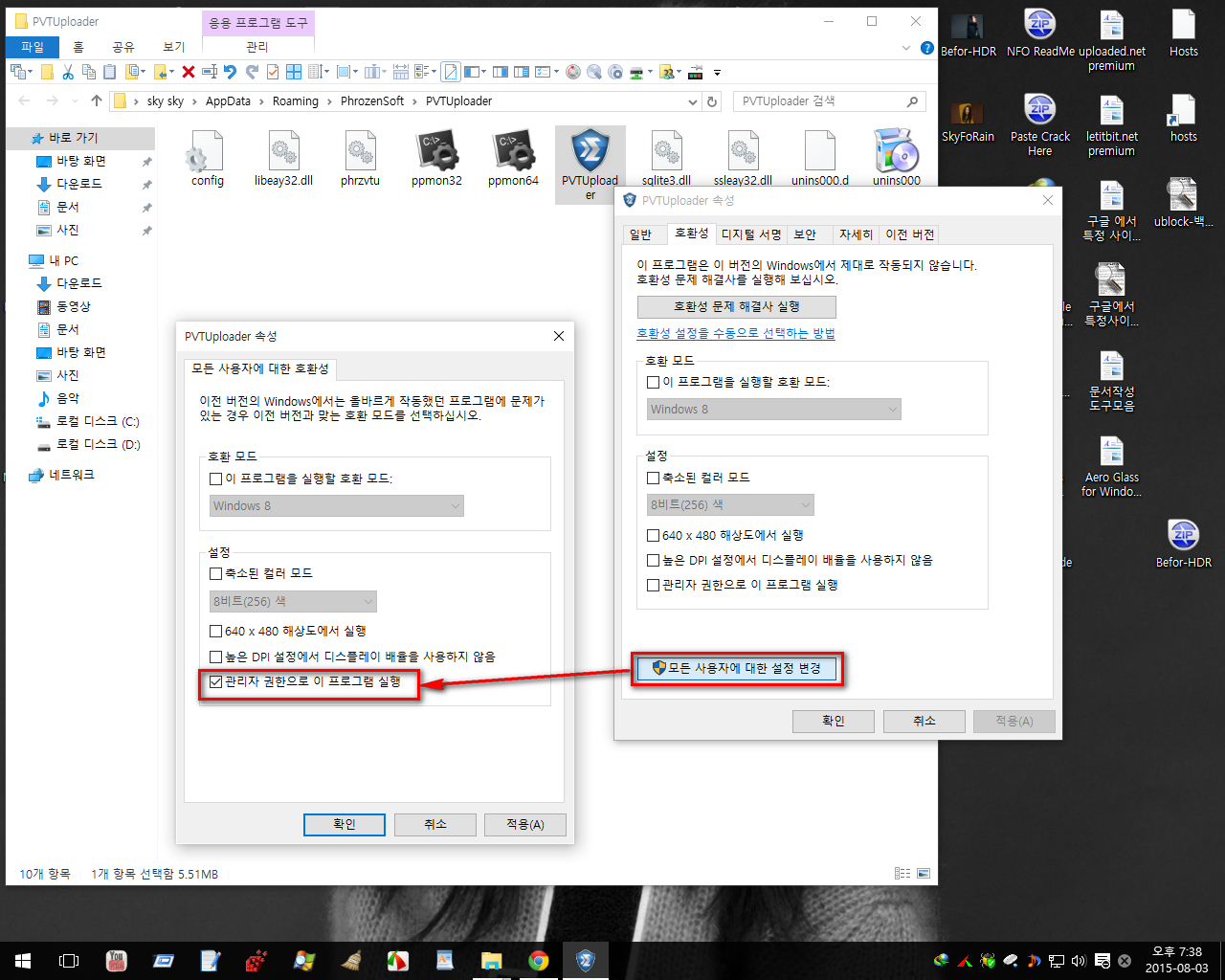Click the Rename icon in the toolbar
This screenshot has height=980, width=1225.
[210, 72]
